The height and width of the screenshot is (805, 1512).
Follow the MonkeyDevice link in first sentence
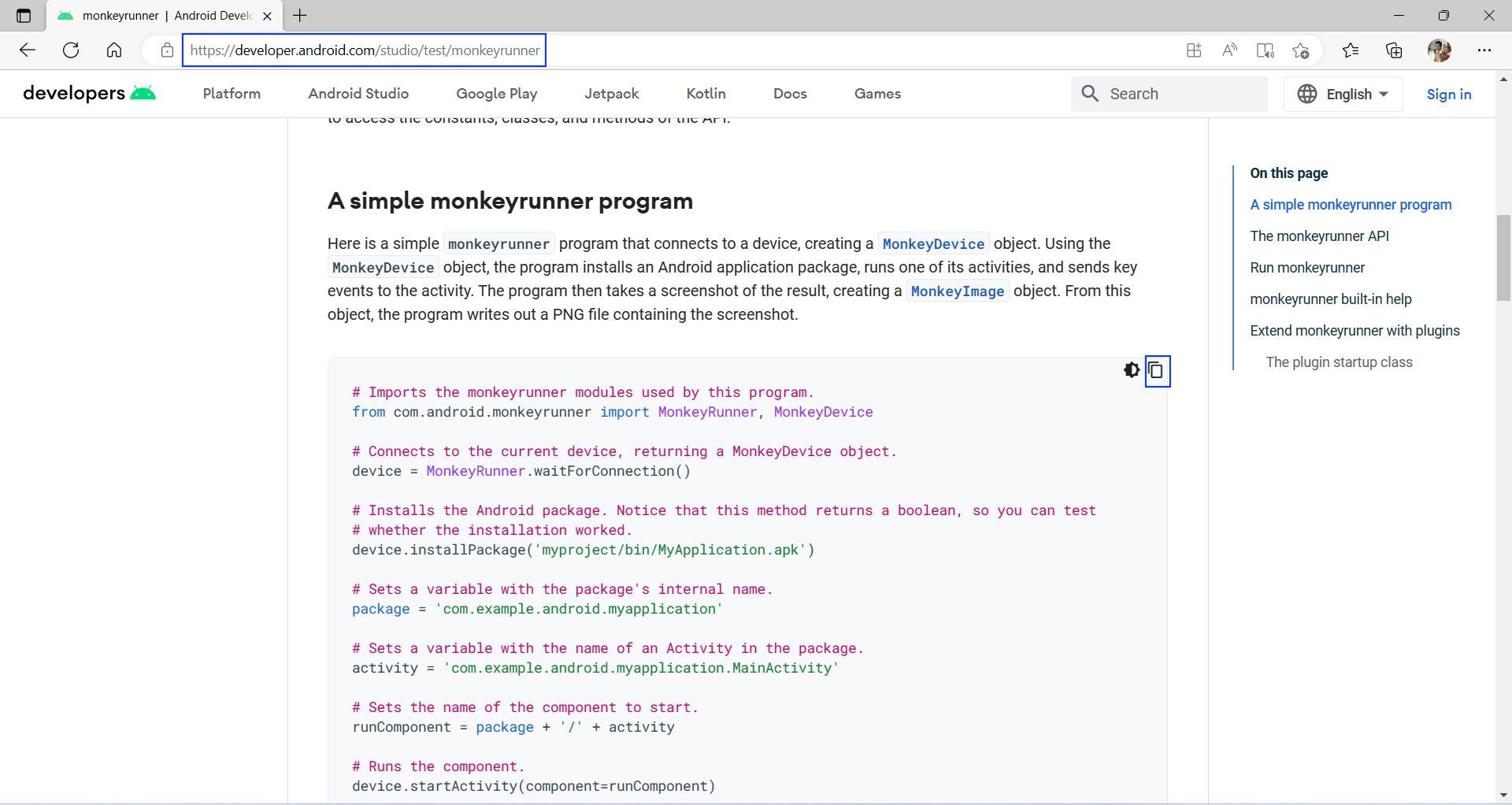point(933,244)
